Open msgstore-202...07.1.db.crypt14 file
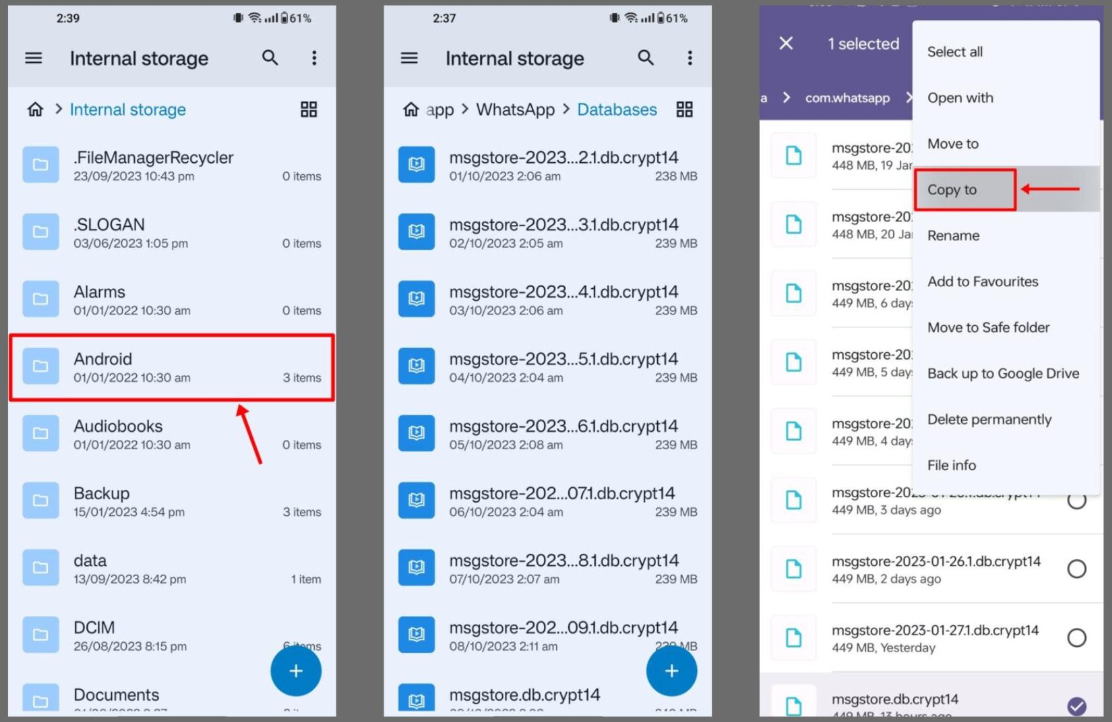This screenshot has height=722, width=1112. [x=547, y=501]
